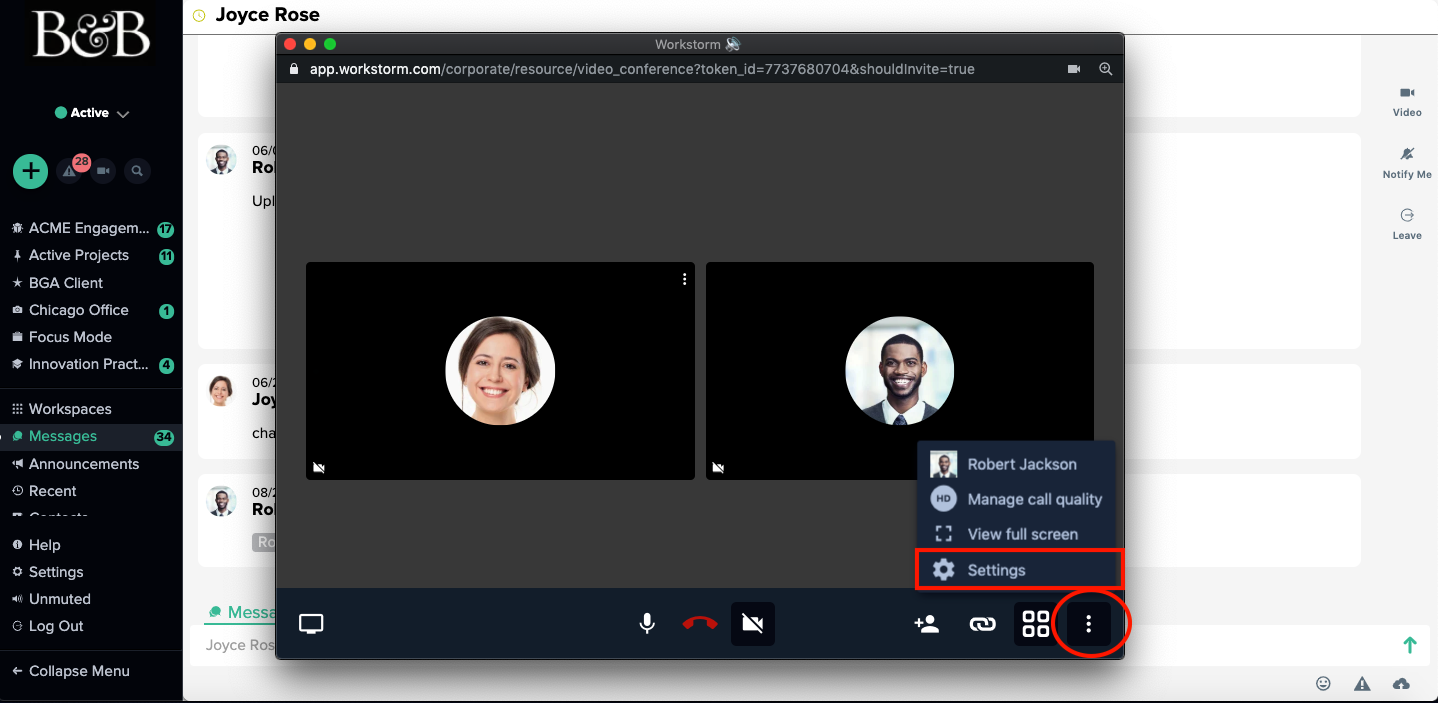
Task: Click the send message green arrow
Action: [1410, 645]
